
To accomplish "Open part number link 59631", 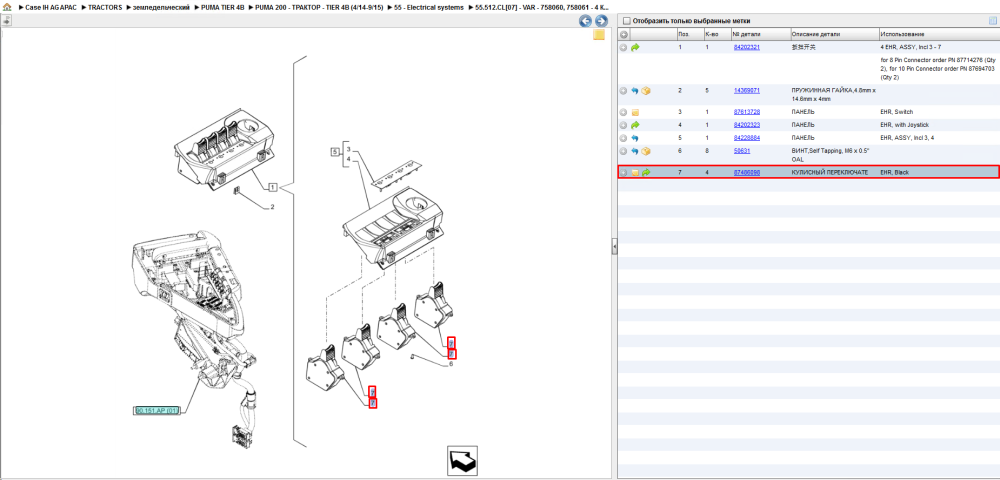I will (742, 151).
